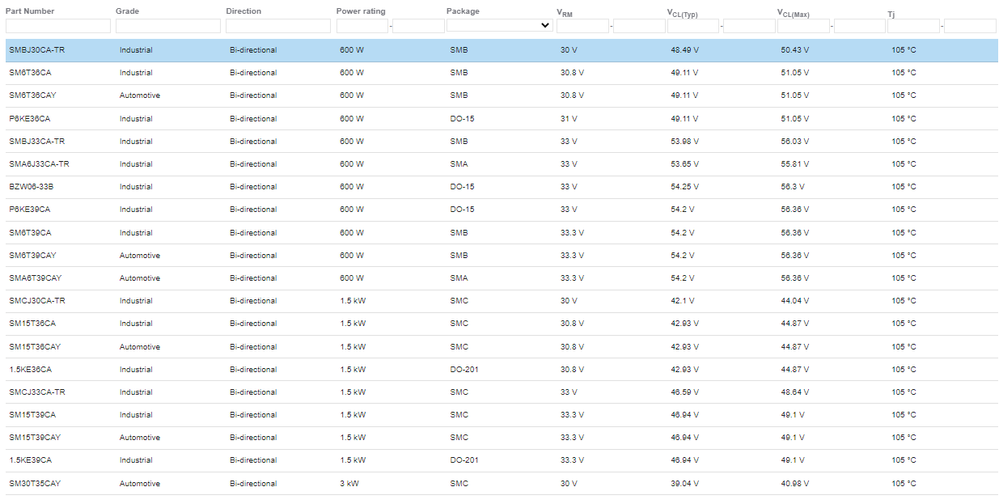
Task: Select part number SMA6J33CA-TR
Action: point(40,164)
